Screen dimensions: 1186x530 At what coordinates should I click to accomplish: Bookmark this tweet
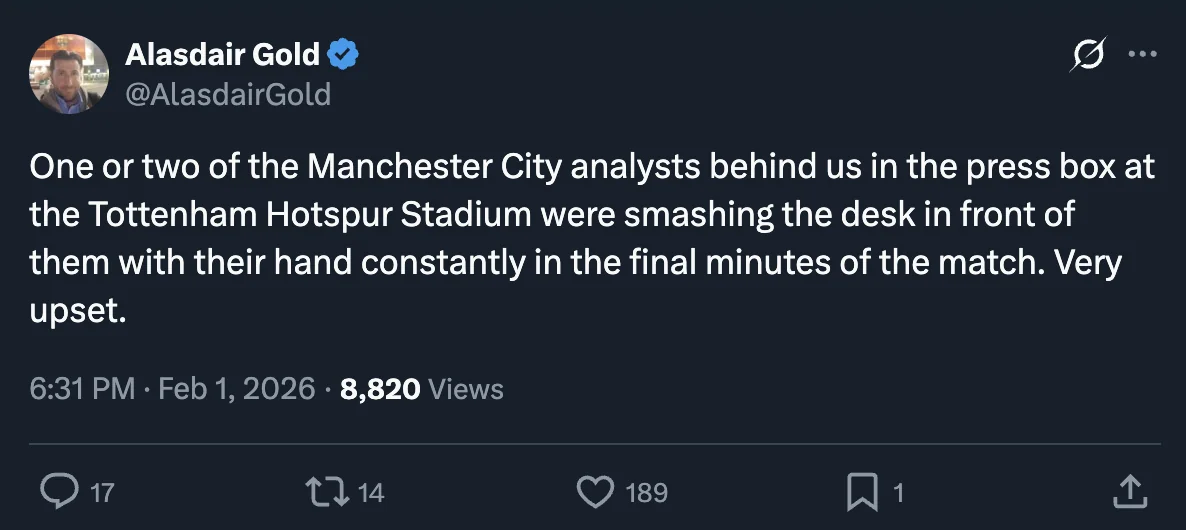coord(861,491)
